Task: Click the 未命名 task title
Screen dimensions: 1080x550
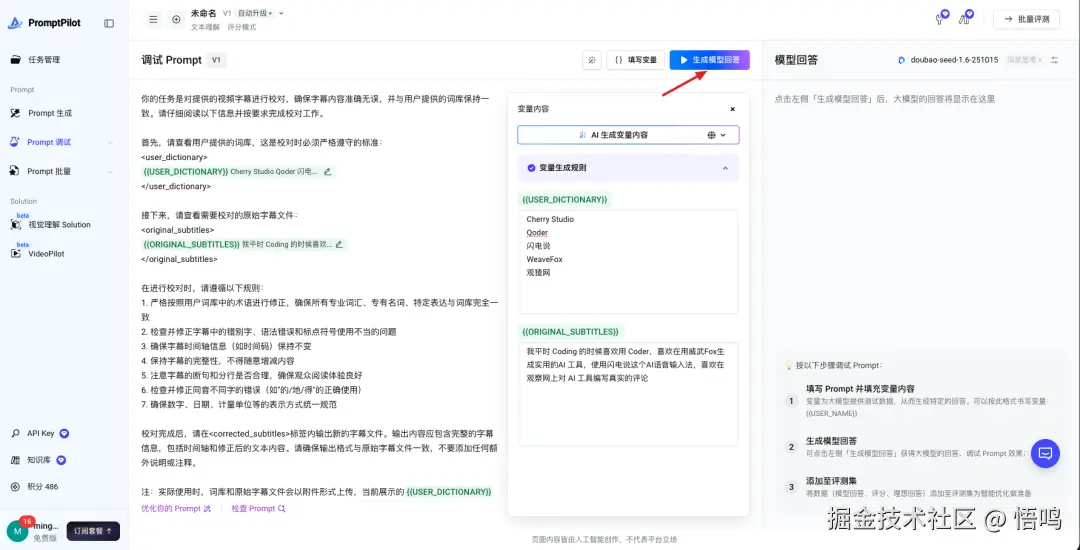Action: click(202, 13)
